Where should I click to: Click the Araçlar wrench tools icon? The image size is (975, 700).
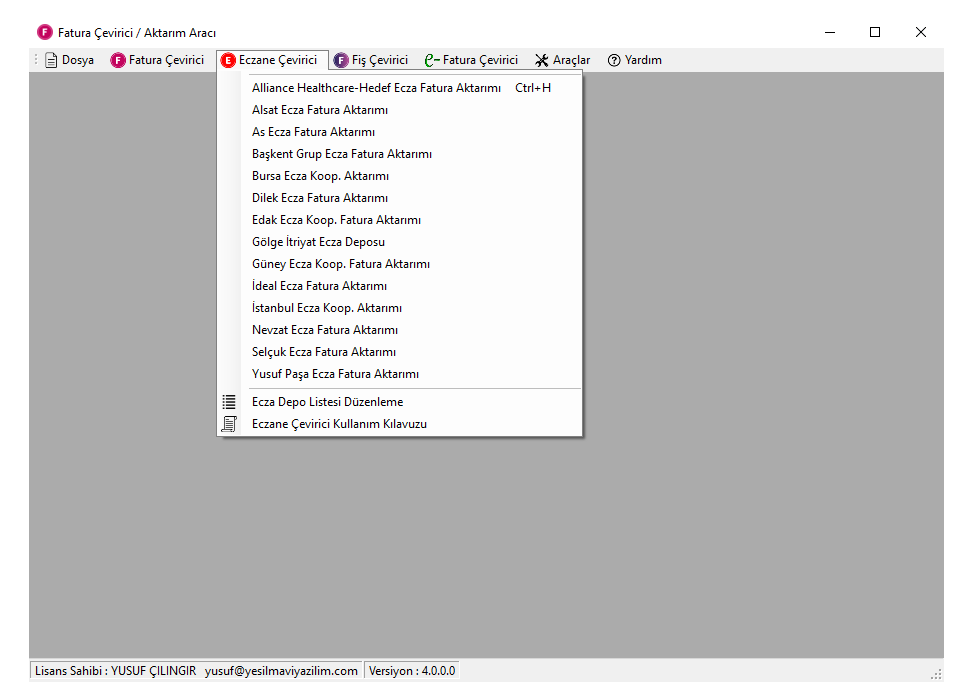542,60
